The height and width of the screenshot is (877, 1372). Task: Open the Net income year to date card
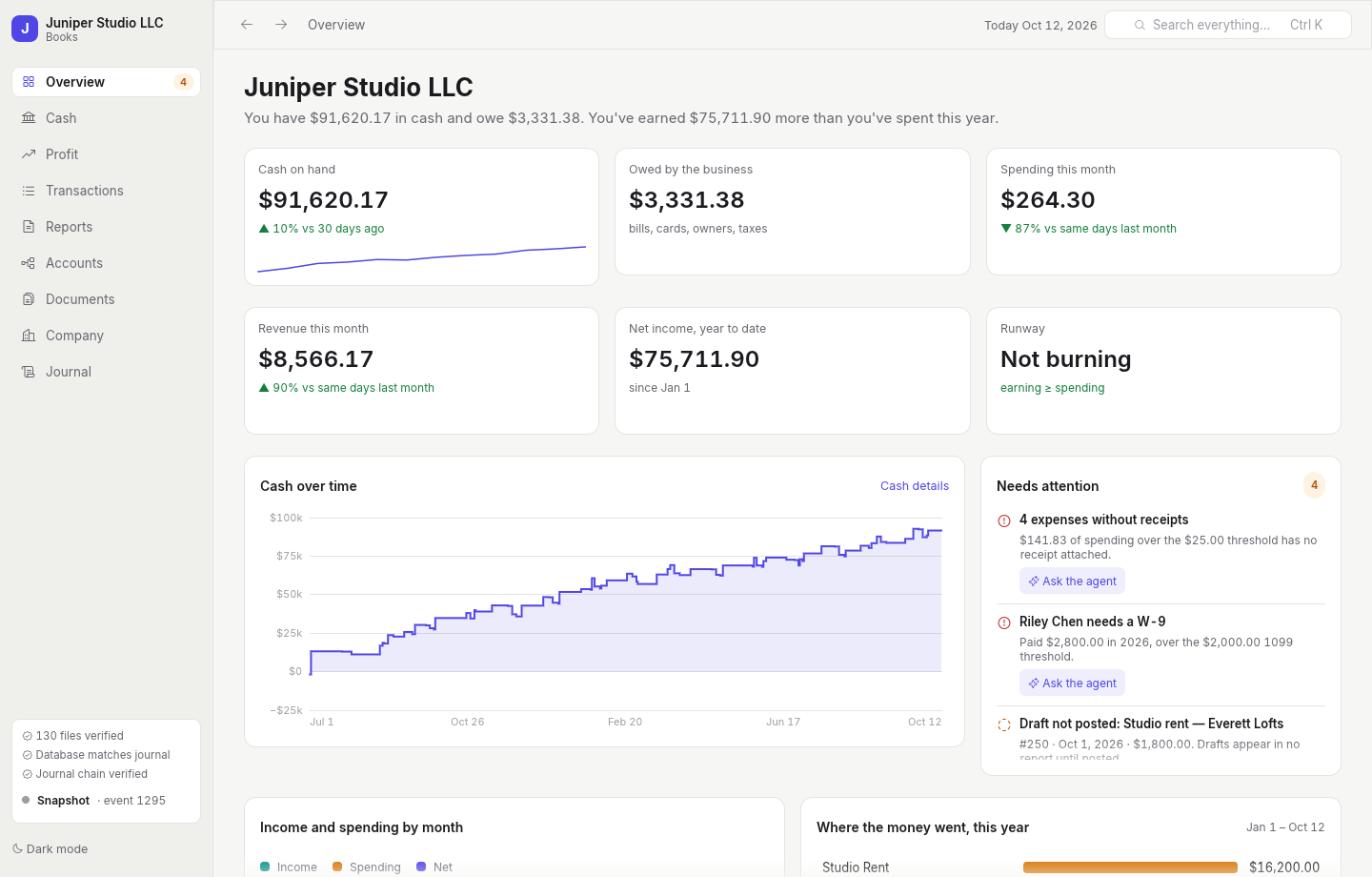[x=793, y=371]
